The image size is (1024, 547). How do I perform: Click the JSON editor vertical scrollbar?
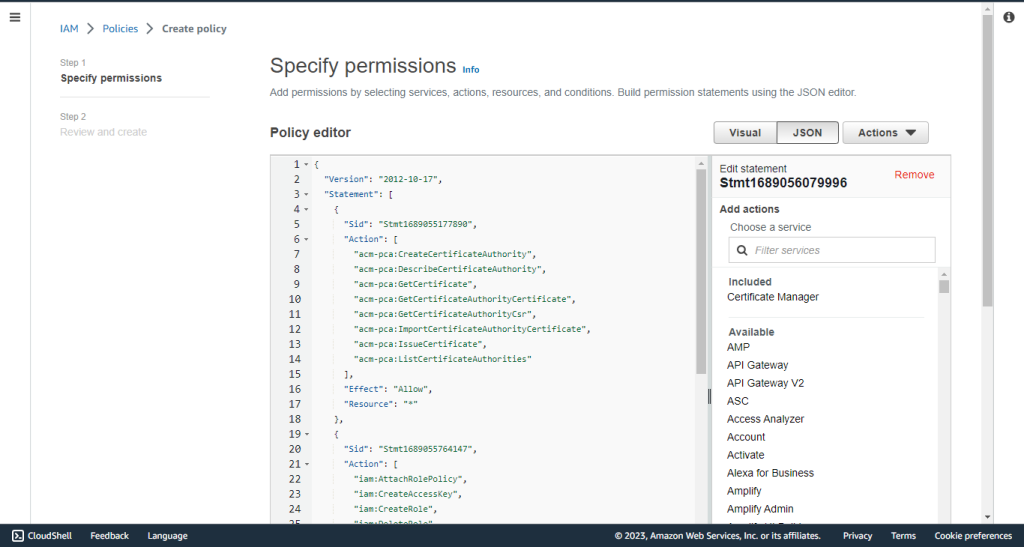pos(701,271)
